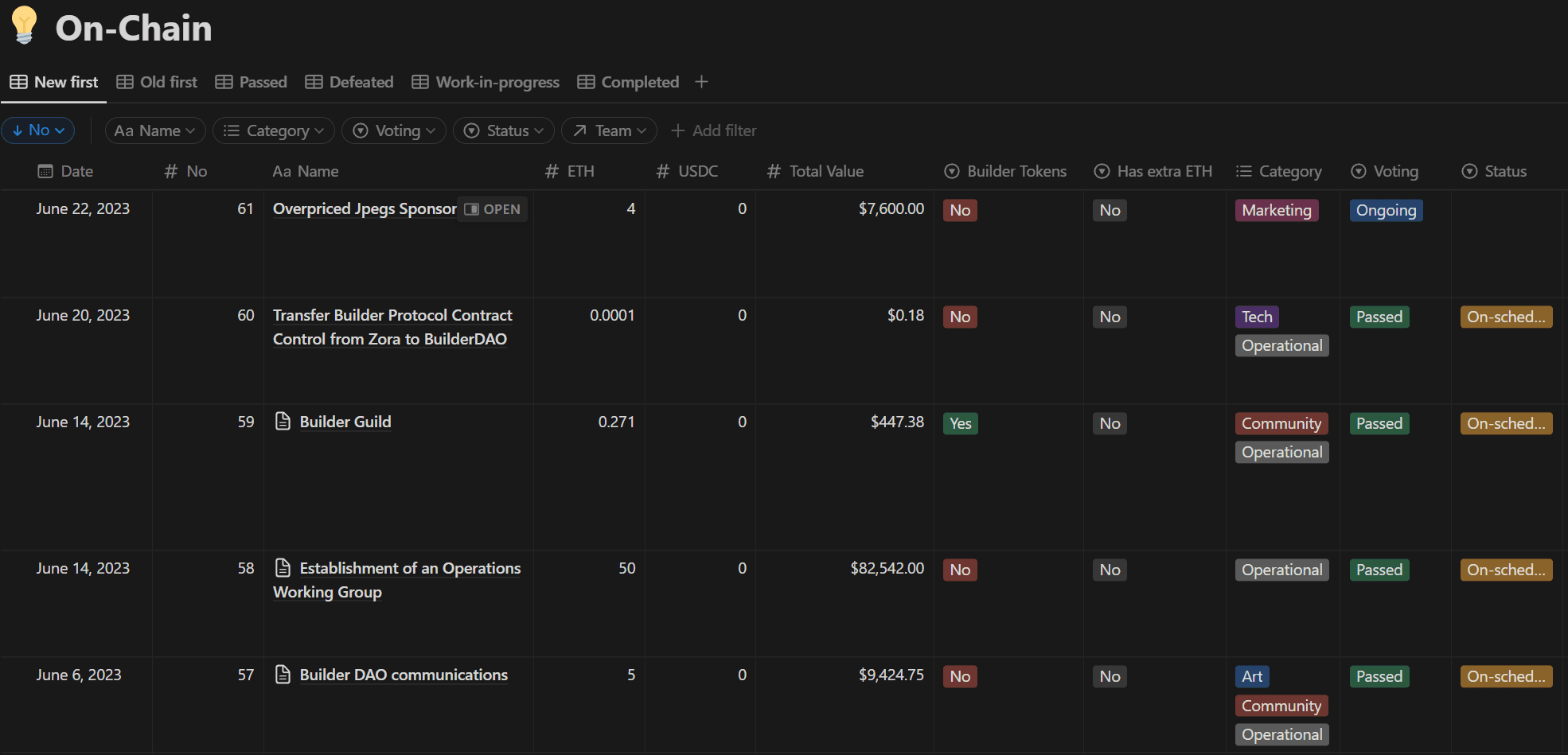Image resolution: width=1568 pixels, height=755 pixels.
Task: Click Add filter button
Action: pyautogui.click(x=714, y=130)
